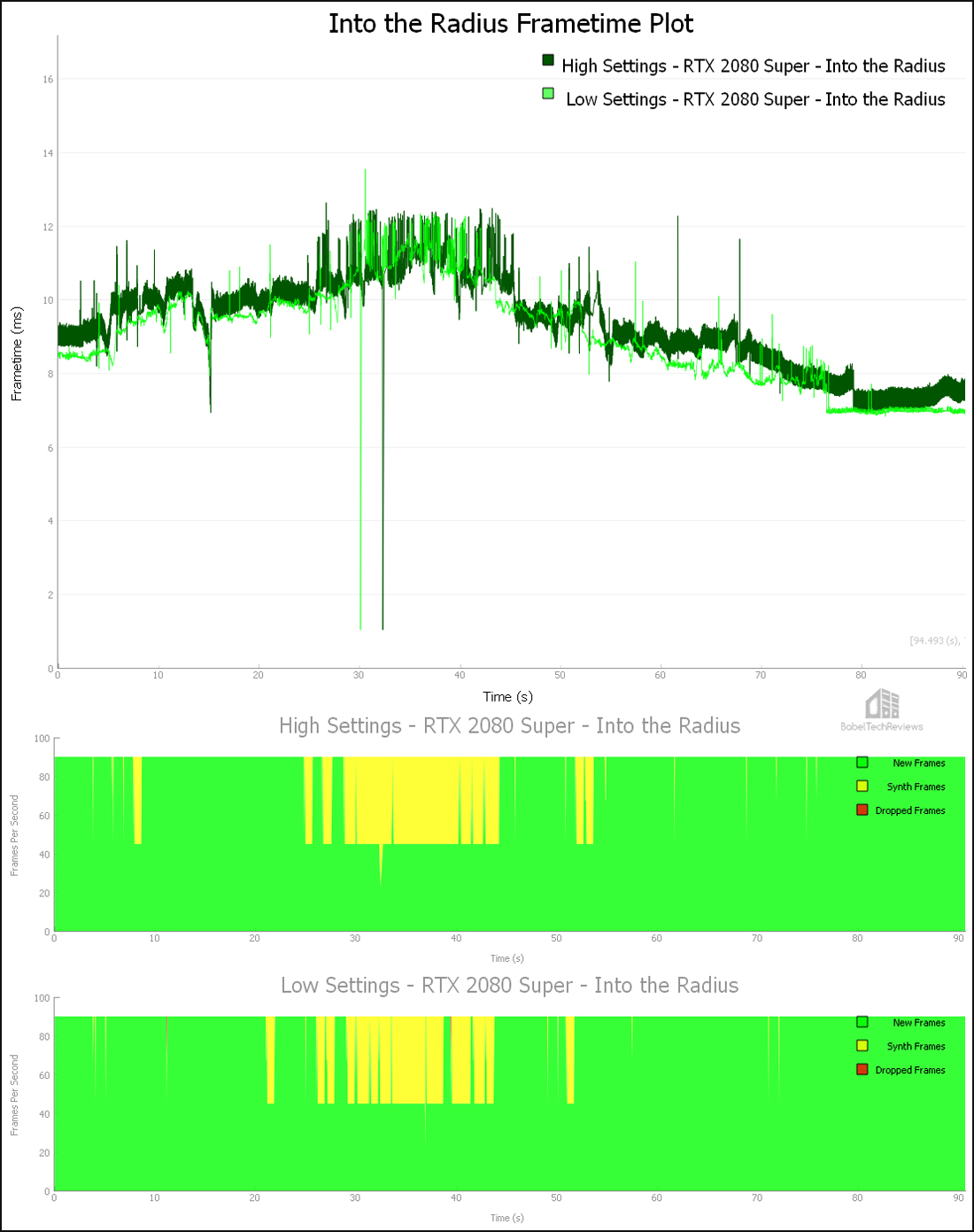Click 'Frames Per Second' label of High Settings chart
This screenshot has width=974, height=1232.
[14, 835]
